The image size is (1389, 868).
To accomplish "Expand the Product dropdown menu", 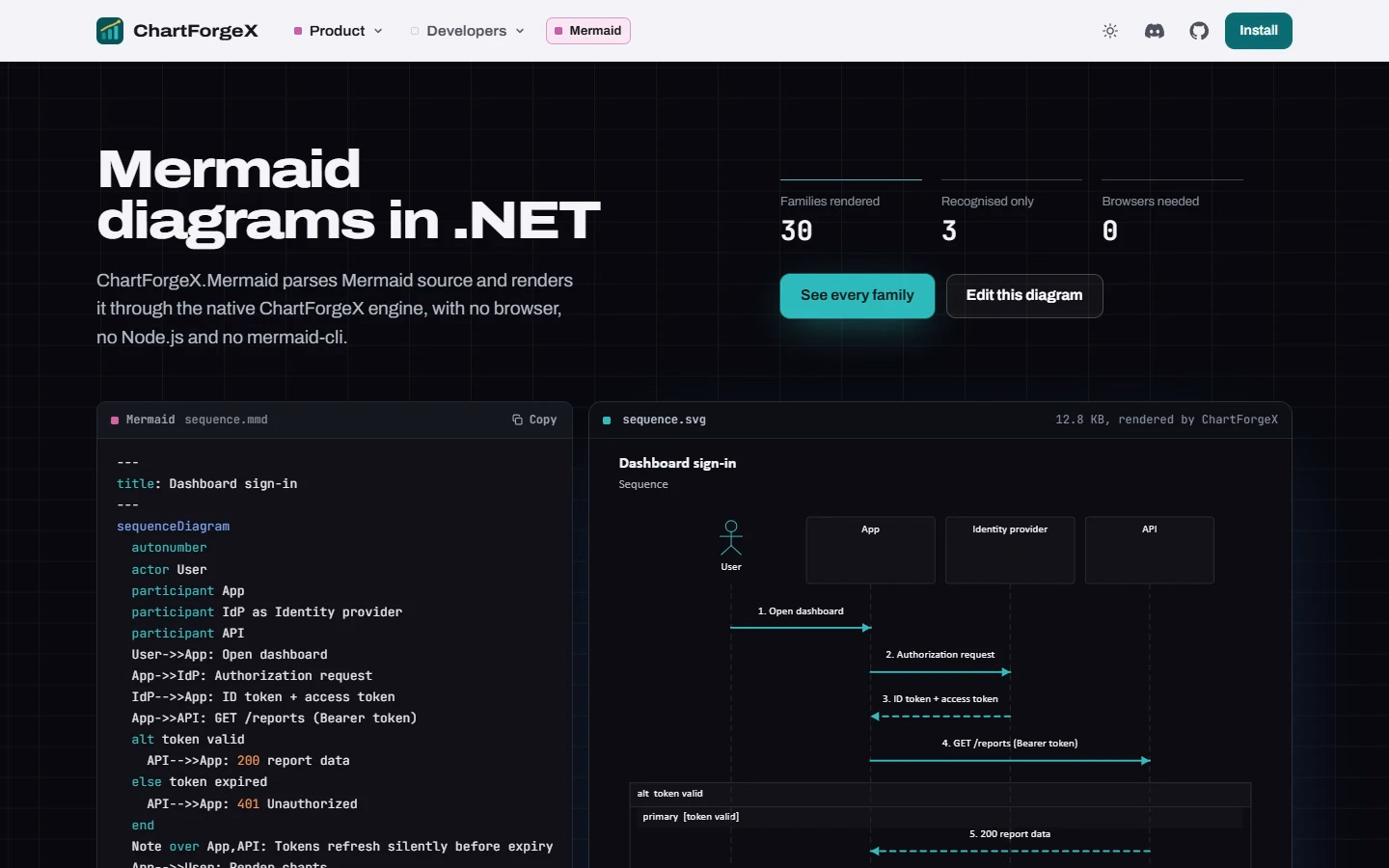I will (339, 31).
